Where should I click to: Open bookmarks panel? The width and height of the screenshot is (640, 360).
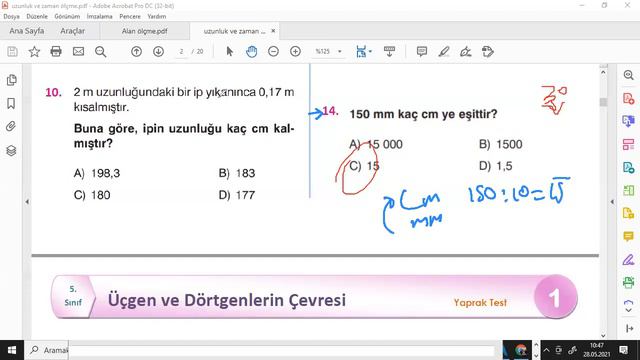11,103
